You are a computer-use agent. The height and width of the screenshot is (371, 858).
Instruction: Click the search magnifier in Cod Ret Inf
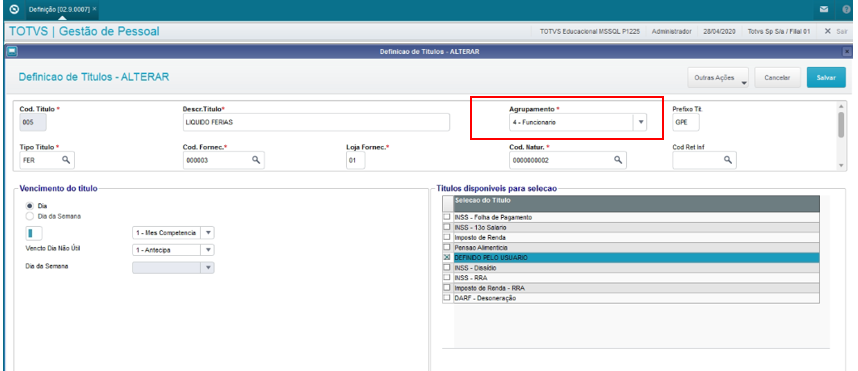(728, 160)
